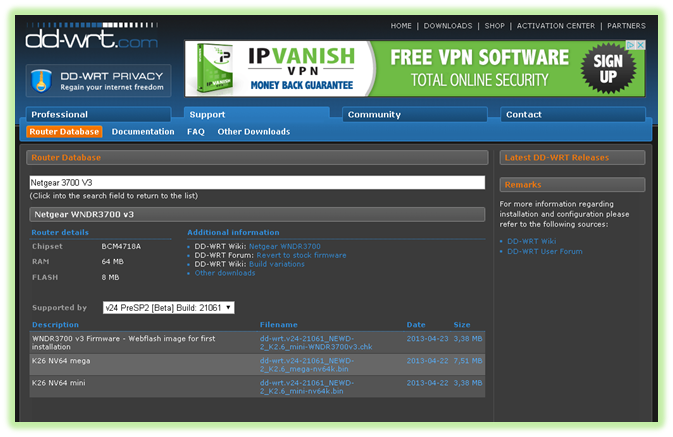Click the Date column header
673x437 pixels.
coord(416,325)
